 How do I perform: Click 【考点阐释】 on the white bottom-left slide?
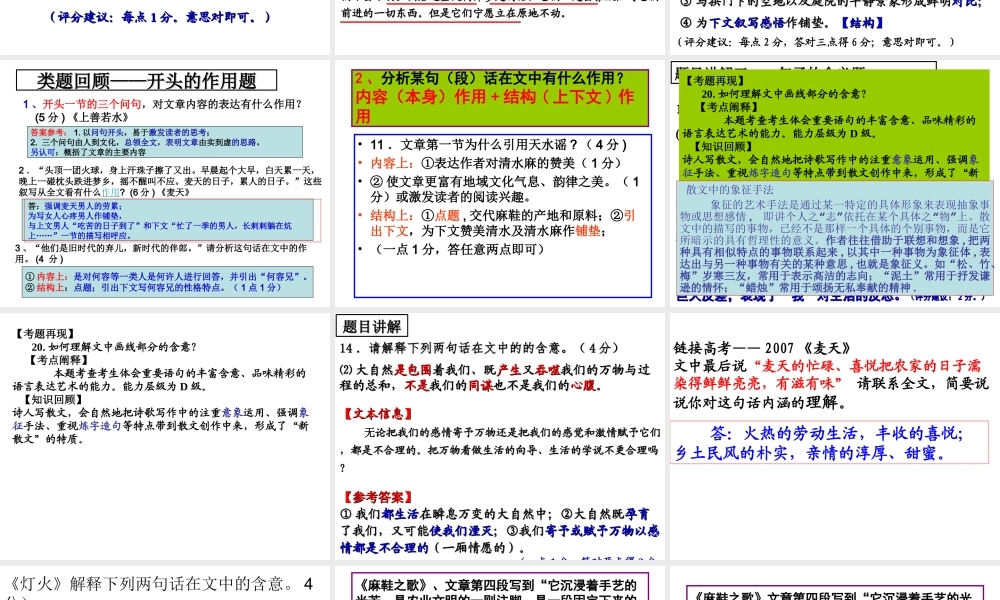(57, 360)
